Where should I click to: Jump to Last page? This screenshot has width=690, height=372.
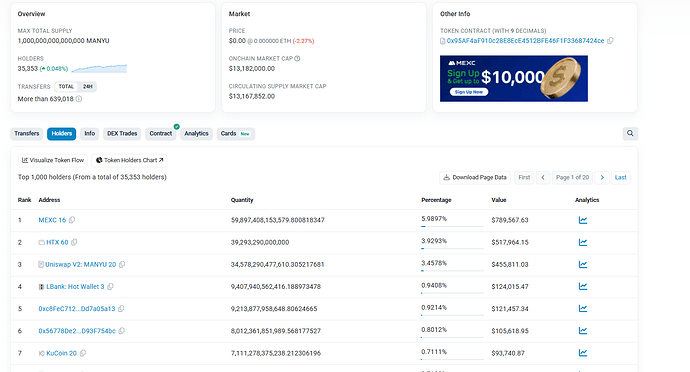pyautogui.click(x=620, y=177)
